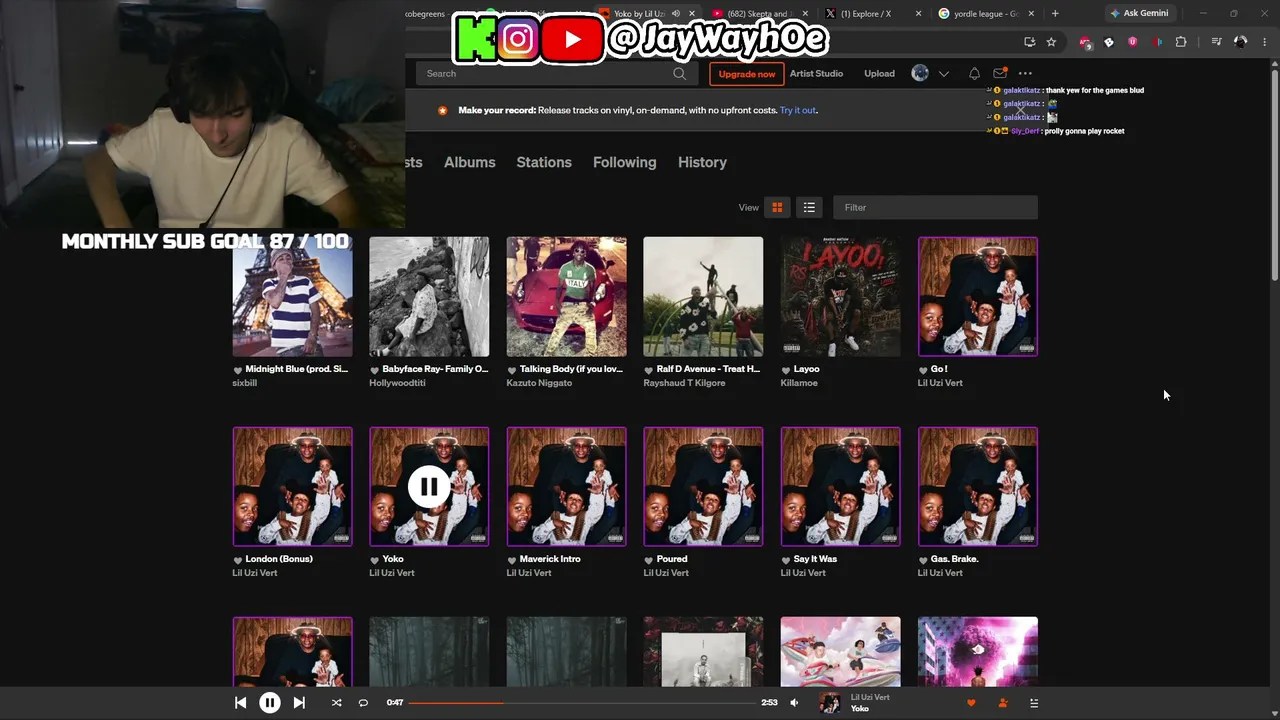Open the Upload page
The image size is (1280, 720).
point(880,74)
